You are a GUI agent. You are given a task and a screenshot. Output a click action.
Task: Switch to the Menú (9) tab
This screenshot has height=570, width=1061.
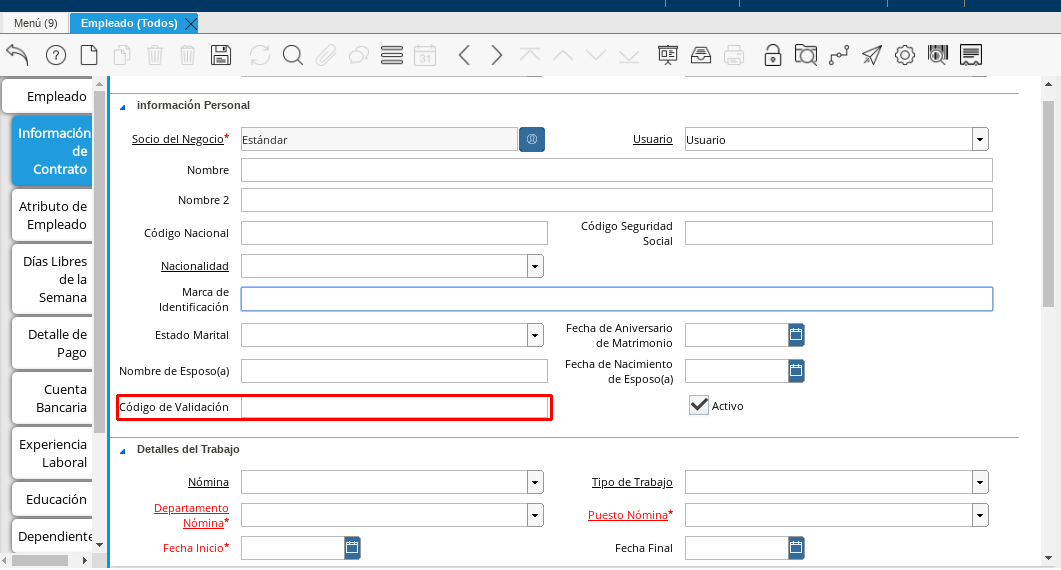(35, 23)
